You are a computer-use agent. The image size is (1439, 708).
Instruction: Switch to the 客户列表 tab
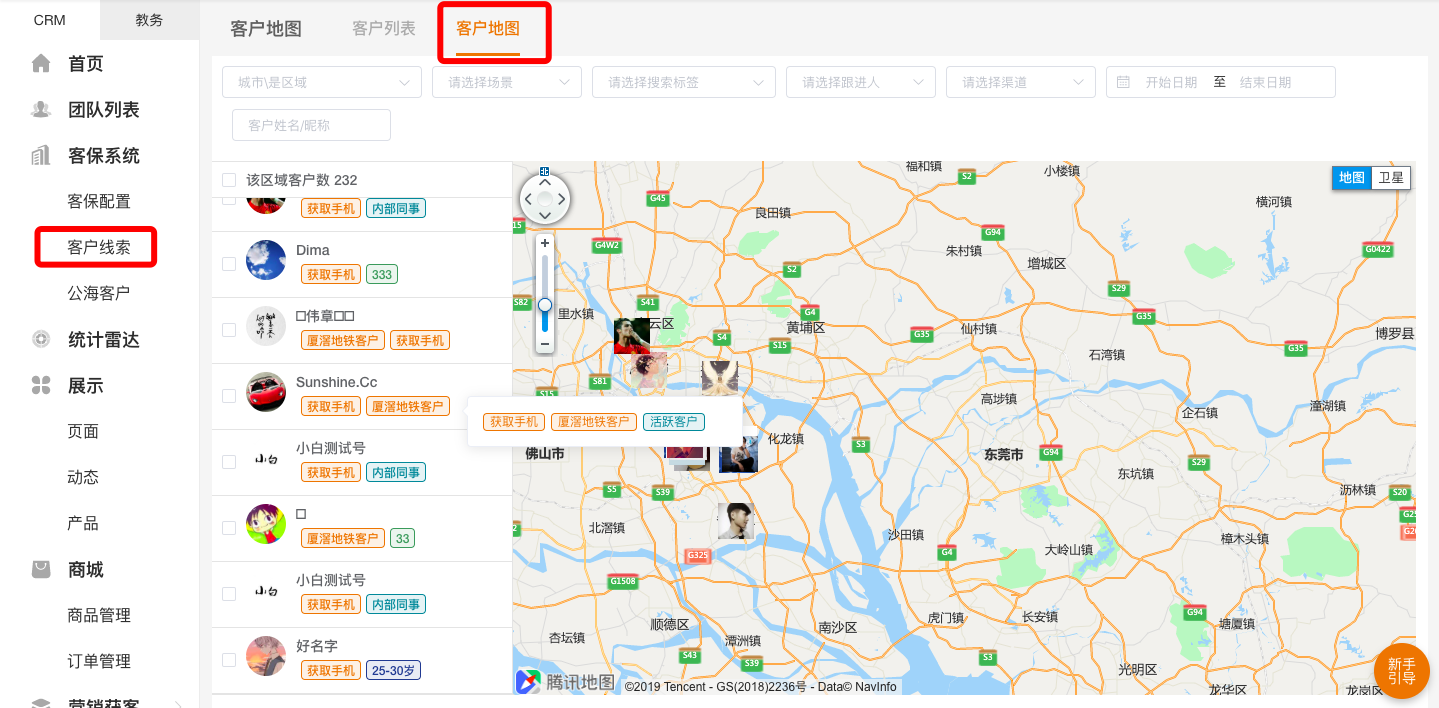pos(384,29)
